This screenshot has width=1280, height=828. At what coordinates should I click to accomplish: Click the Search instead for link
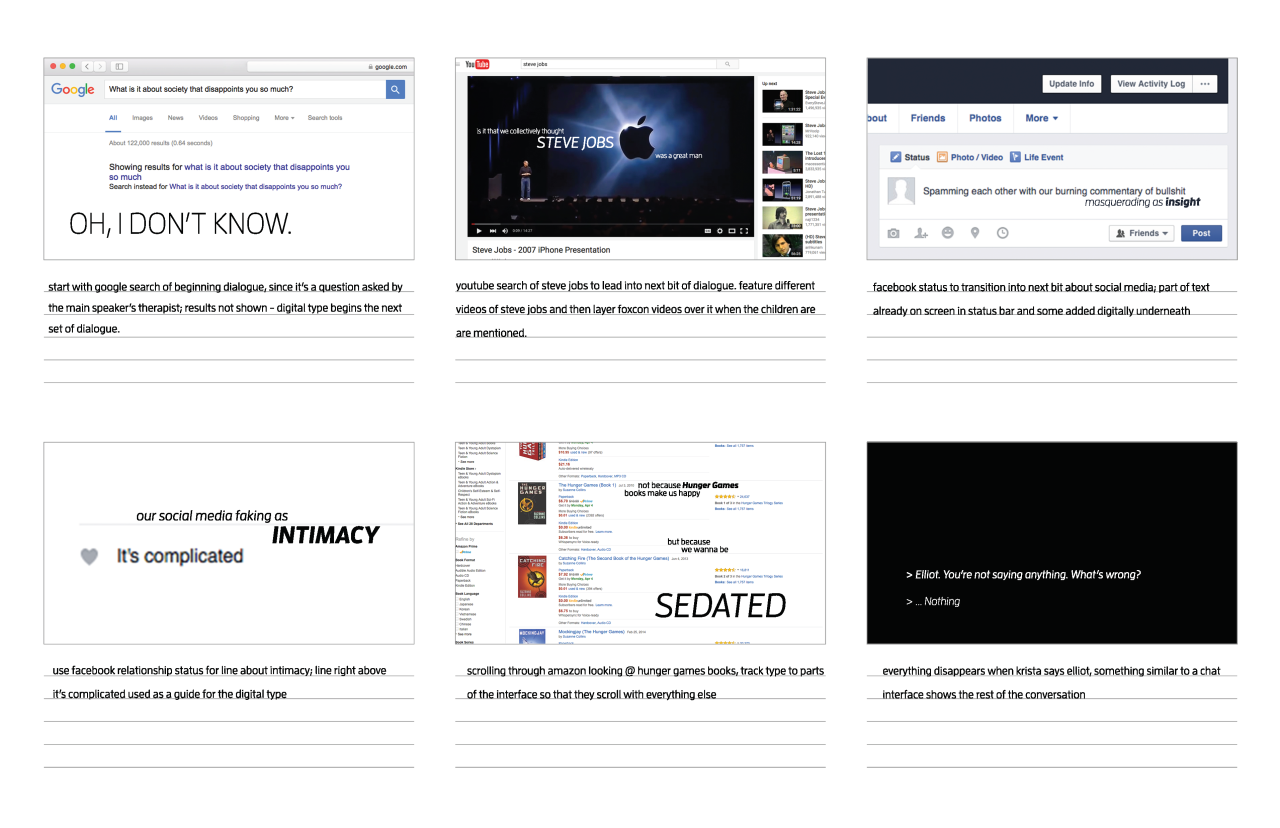(x=255, y=186)
